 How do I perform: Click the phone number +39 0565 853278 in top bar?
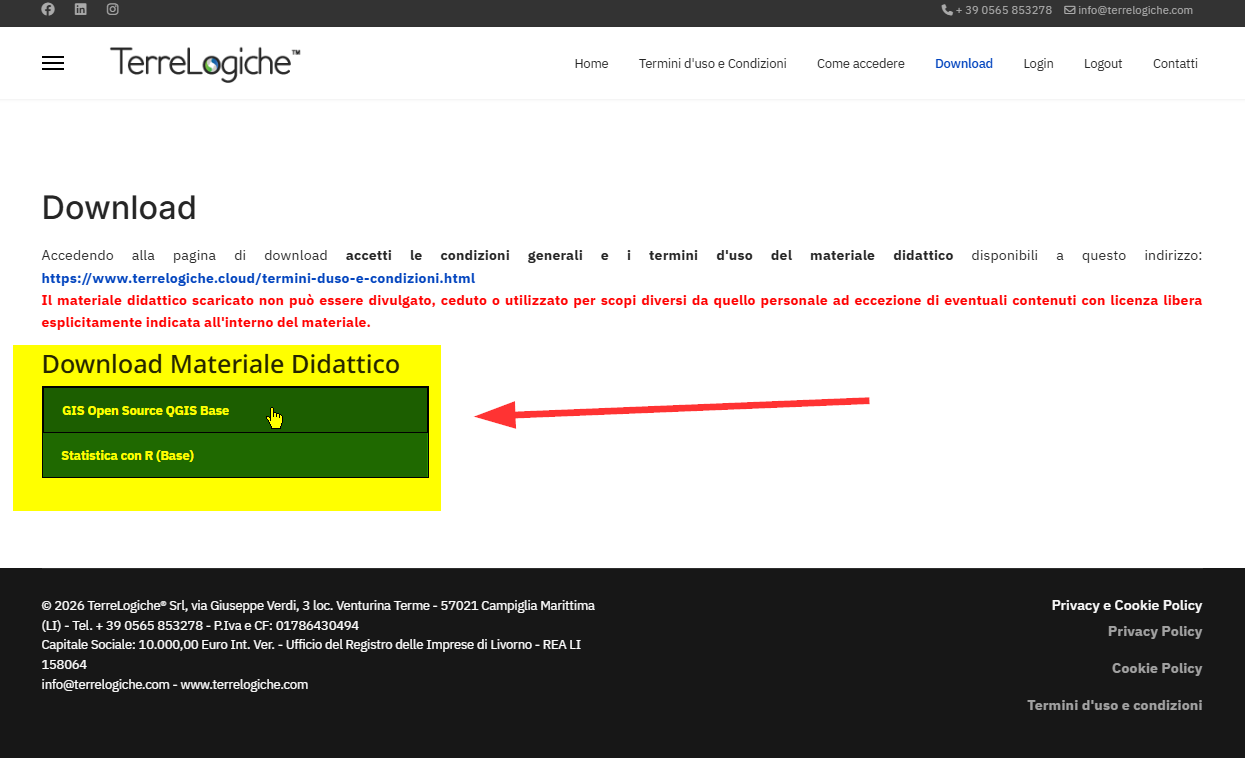997,10
